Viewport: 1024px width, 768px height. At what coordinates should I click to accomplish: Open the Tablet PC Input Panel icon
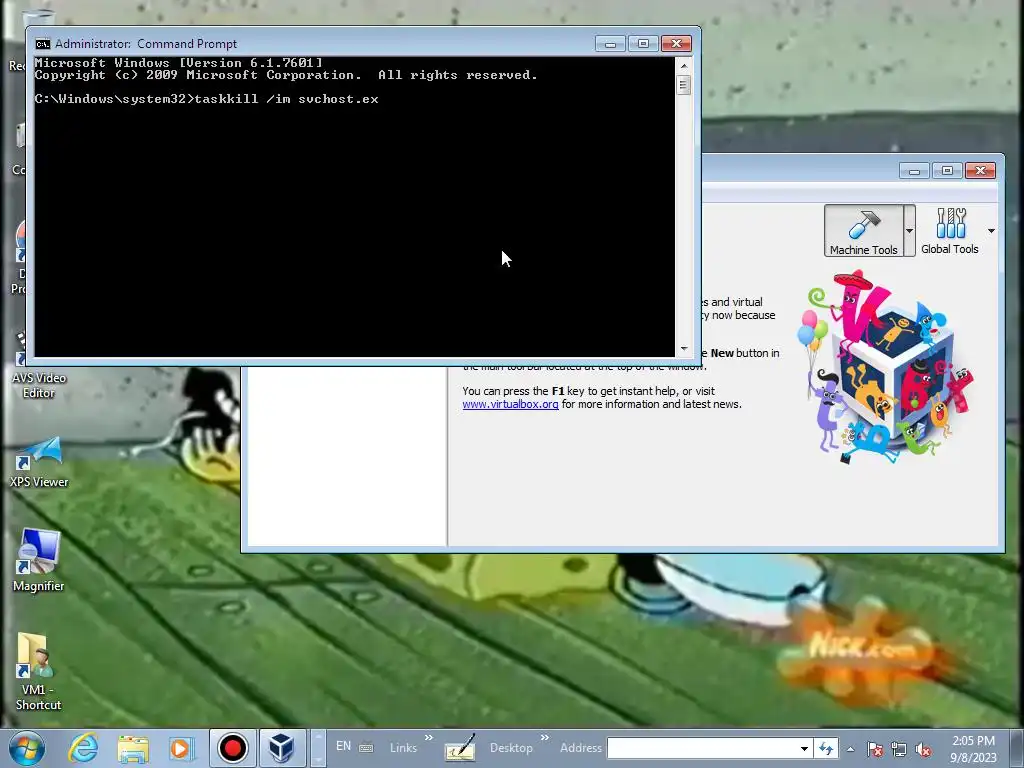point(460,748)
